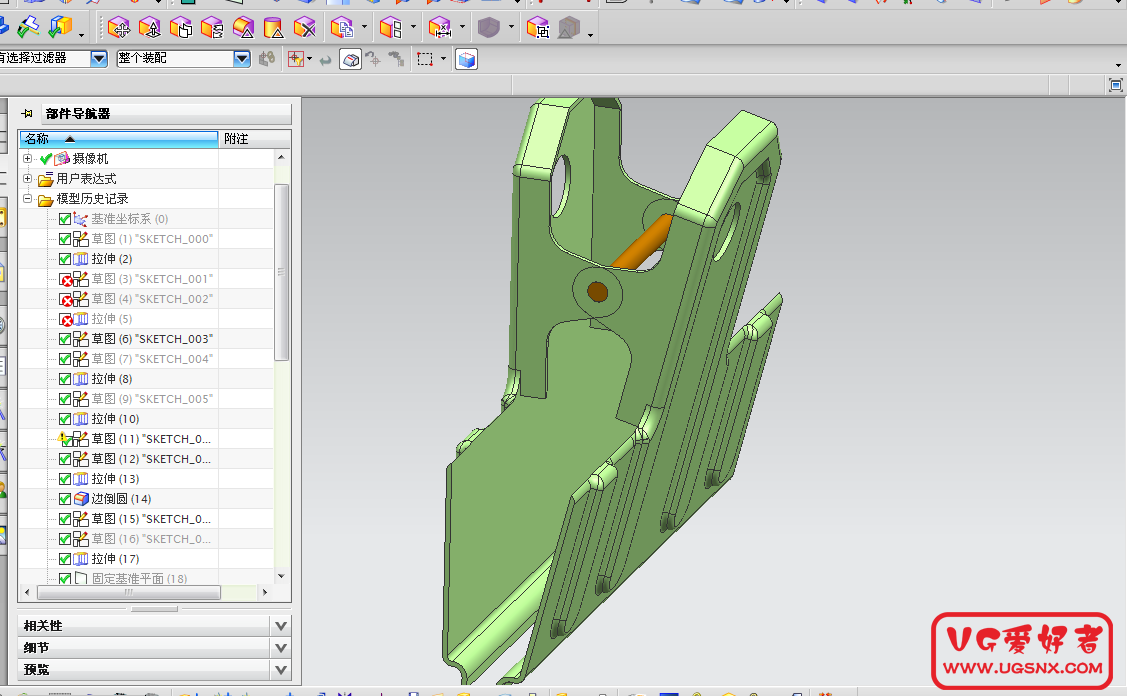Expand the 用户表达式 tree node
This screenshot has height=696, width=1127.
click(x=27, y=178)
